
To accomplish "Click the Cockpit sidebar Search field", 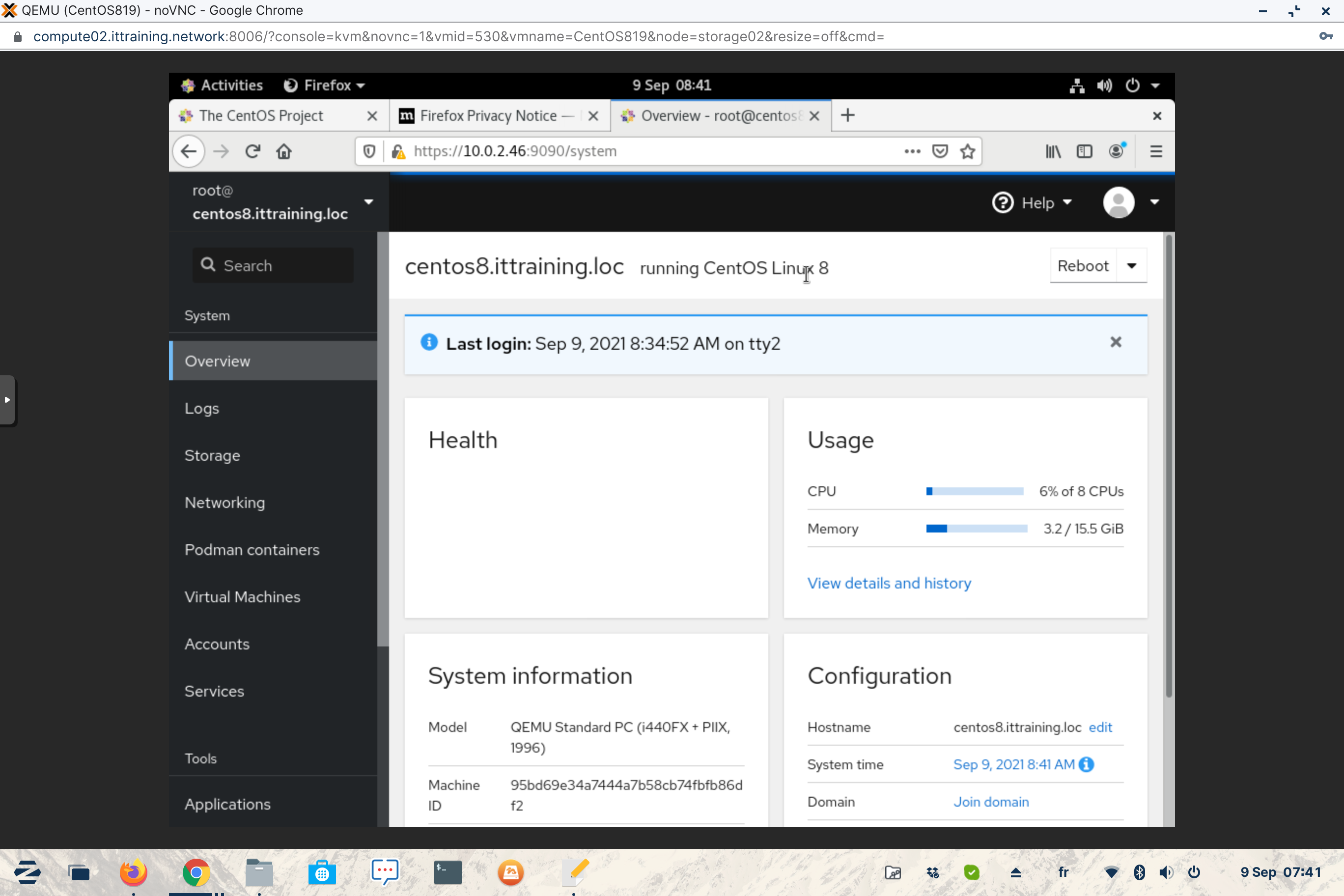I will pyautogui.click(x=273, y=265).
